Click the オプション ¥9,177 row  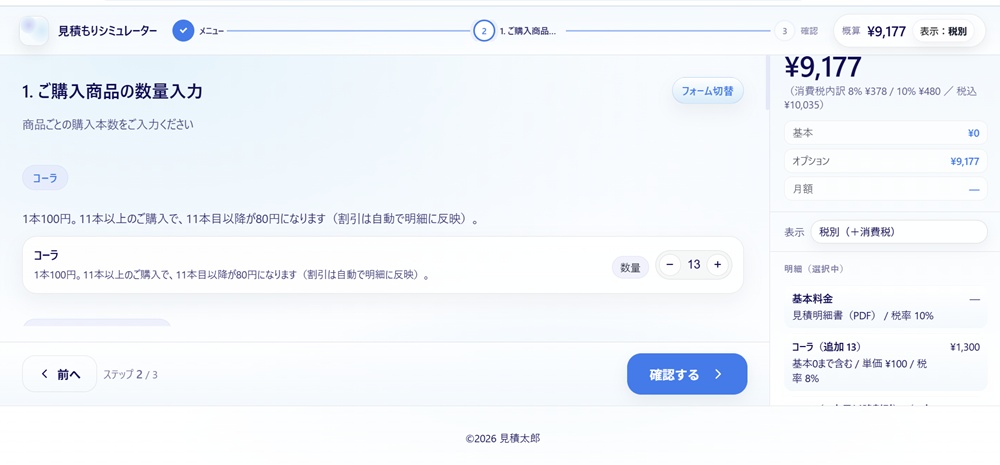point(885,161)
